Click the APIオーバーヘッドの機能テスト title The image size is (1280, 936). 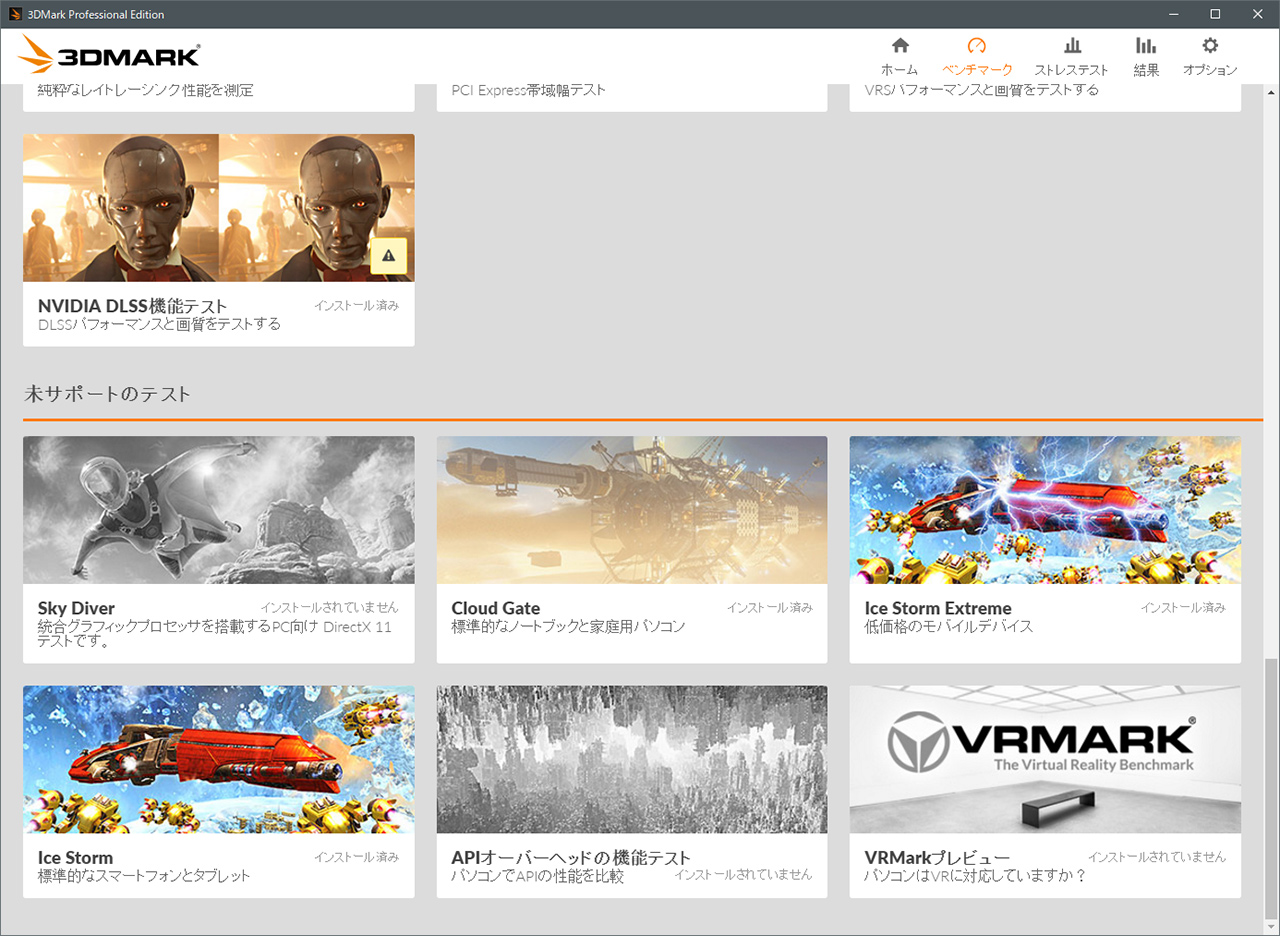(571, 858)
